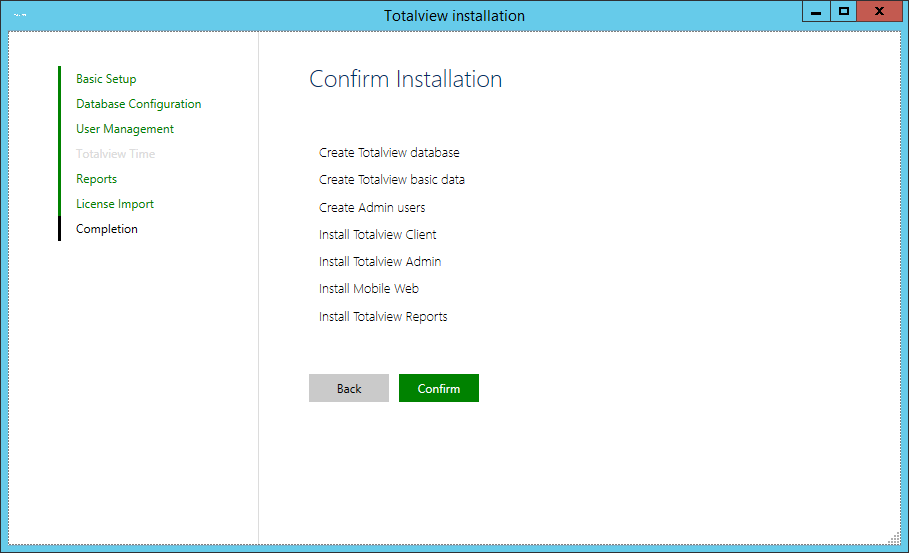Close the Totalview installation window

coord(879,12)
